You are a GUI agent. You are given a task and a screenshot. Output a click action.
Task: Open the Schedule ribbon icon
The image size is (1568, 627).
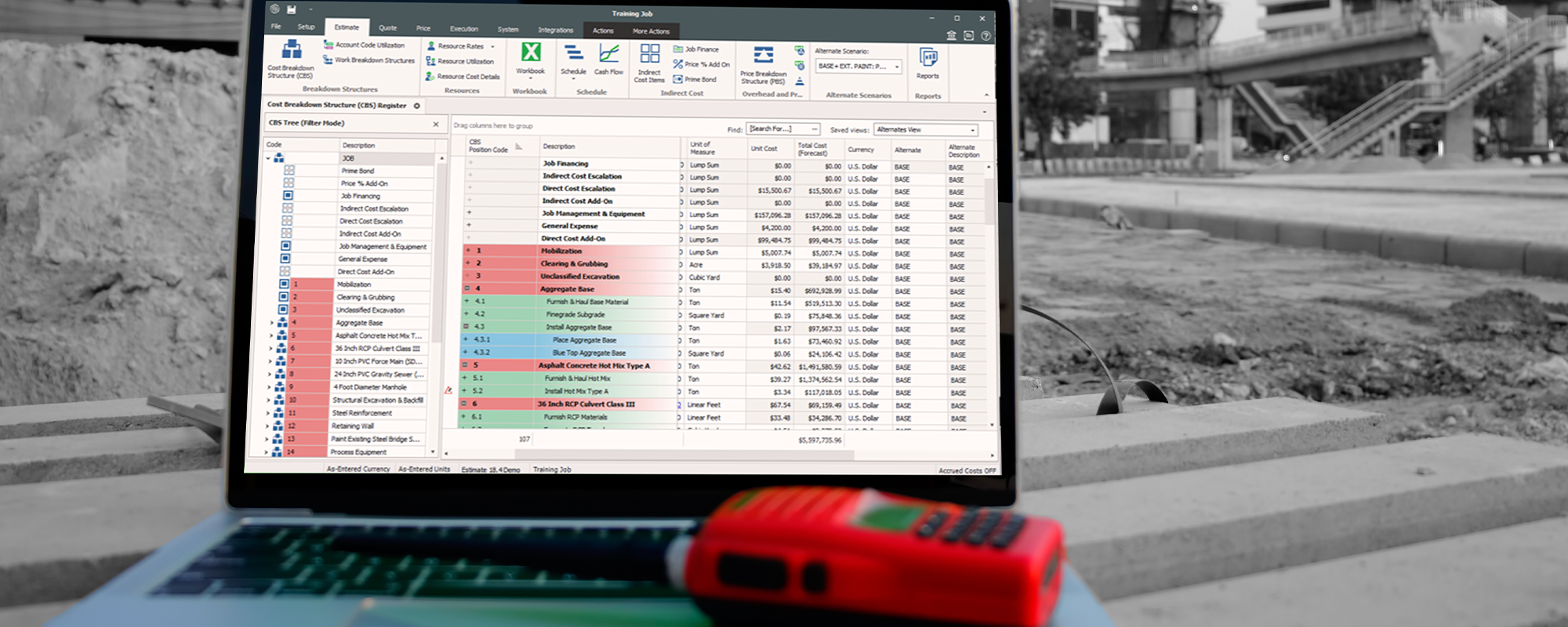[573, 54]
